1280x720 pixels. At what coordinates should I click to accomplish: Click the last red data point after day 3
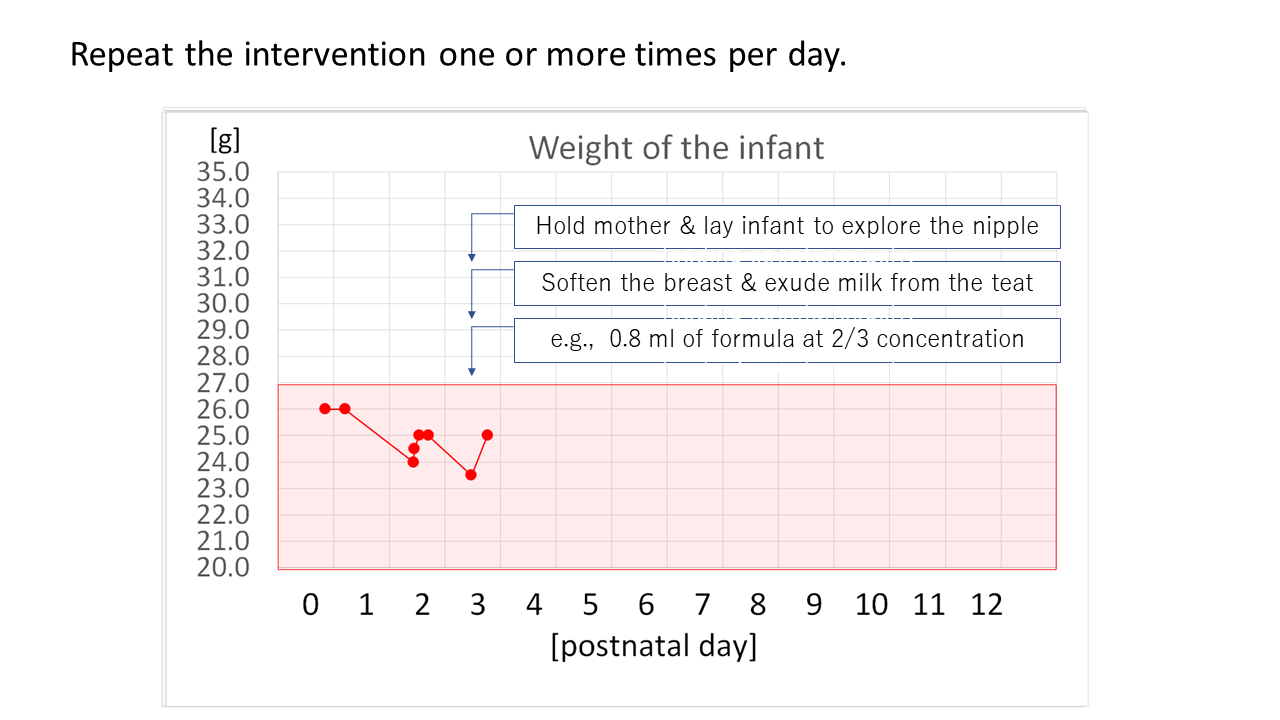487,435
